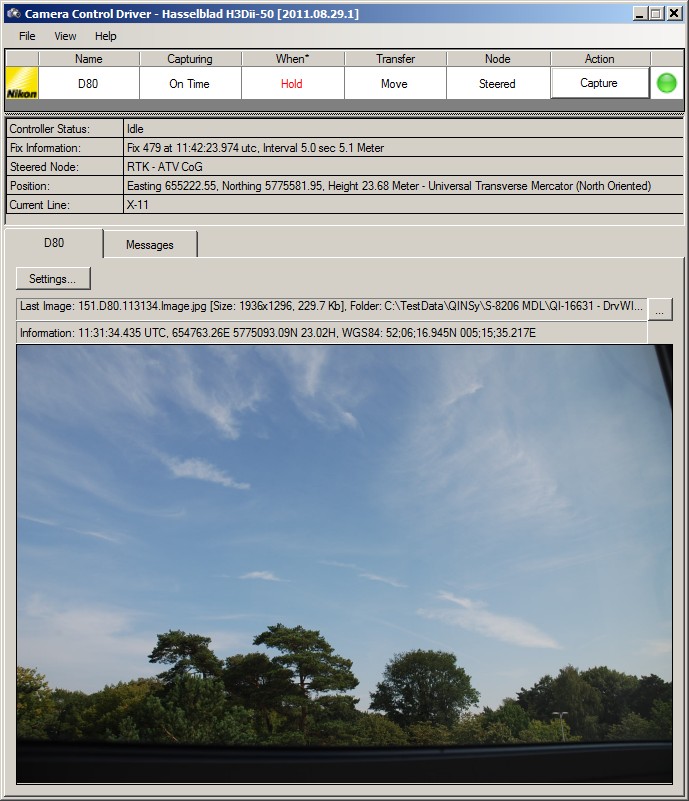The height and width of the screenshot is (801, 689).
Task: Select the D80 name cell
Action: point(88,83)
